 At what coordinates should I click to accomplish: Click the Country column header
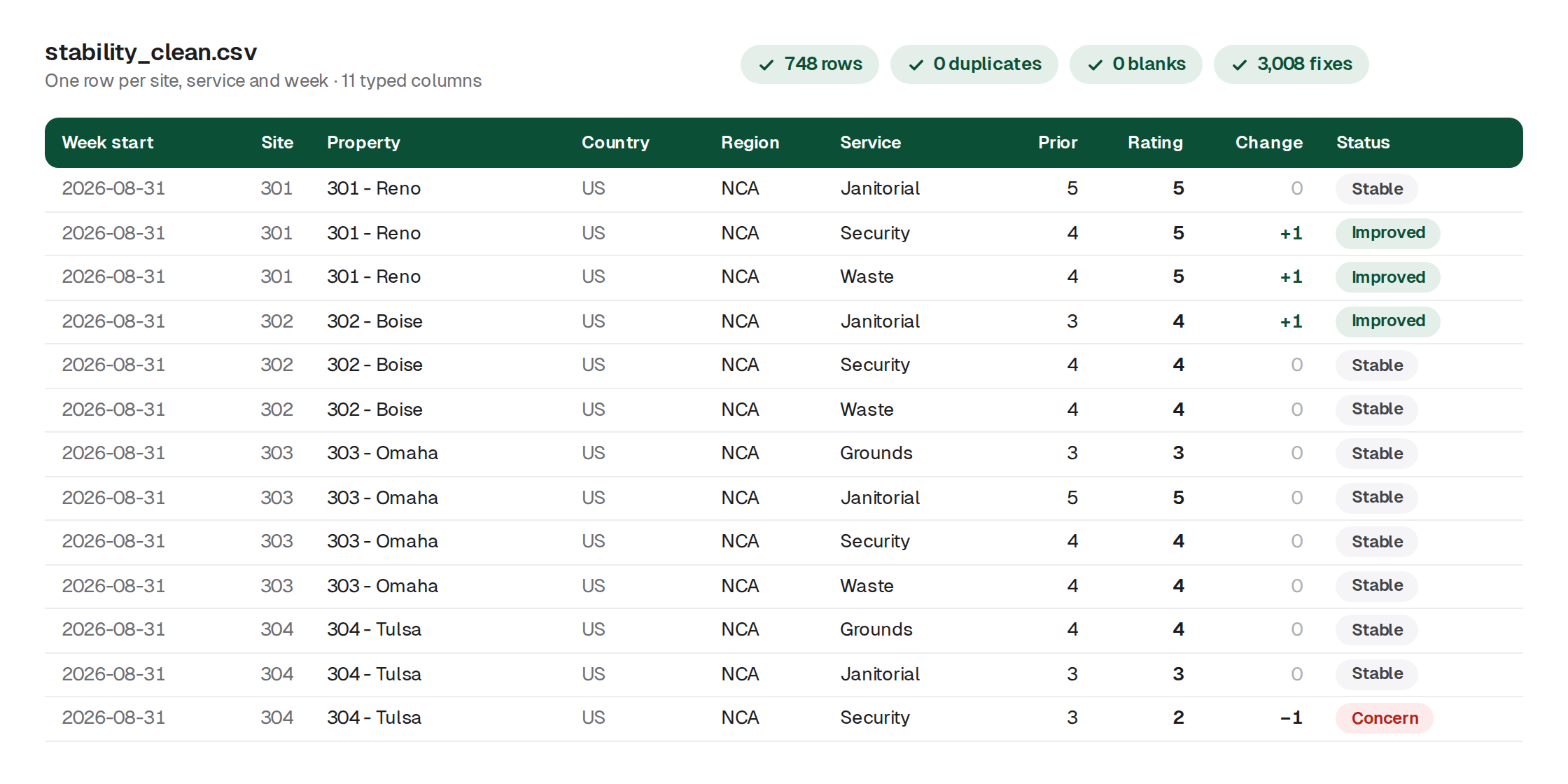615,143
